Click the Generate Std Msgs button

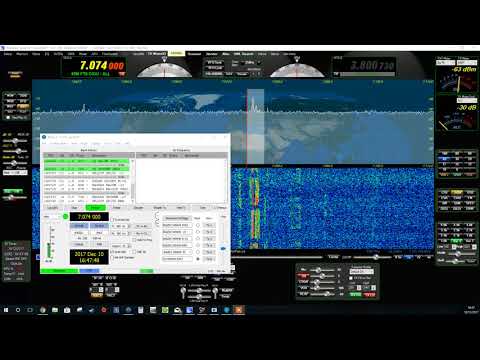pyautogui.click(x=177, y=218)
